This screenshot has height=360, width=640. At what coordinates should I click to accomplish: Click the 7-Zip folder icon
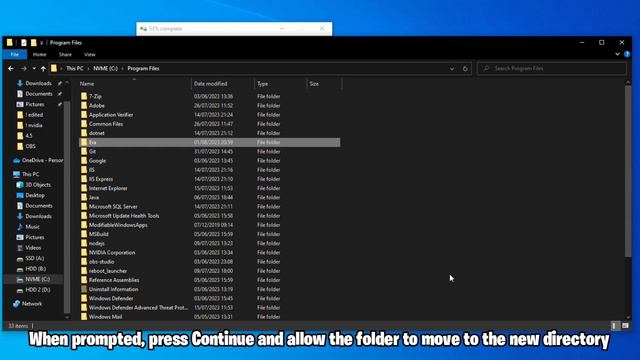pyautogui.click(x=84, y=96)
